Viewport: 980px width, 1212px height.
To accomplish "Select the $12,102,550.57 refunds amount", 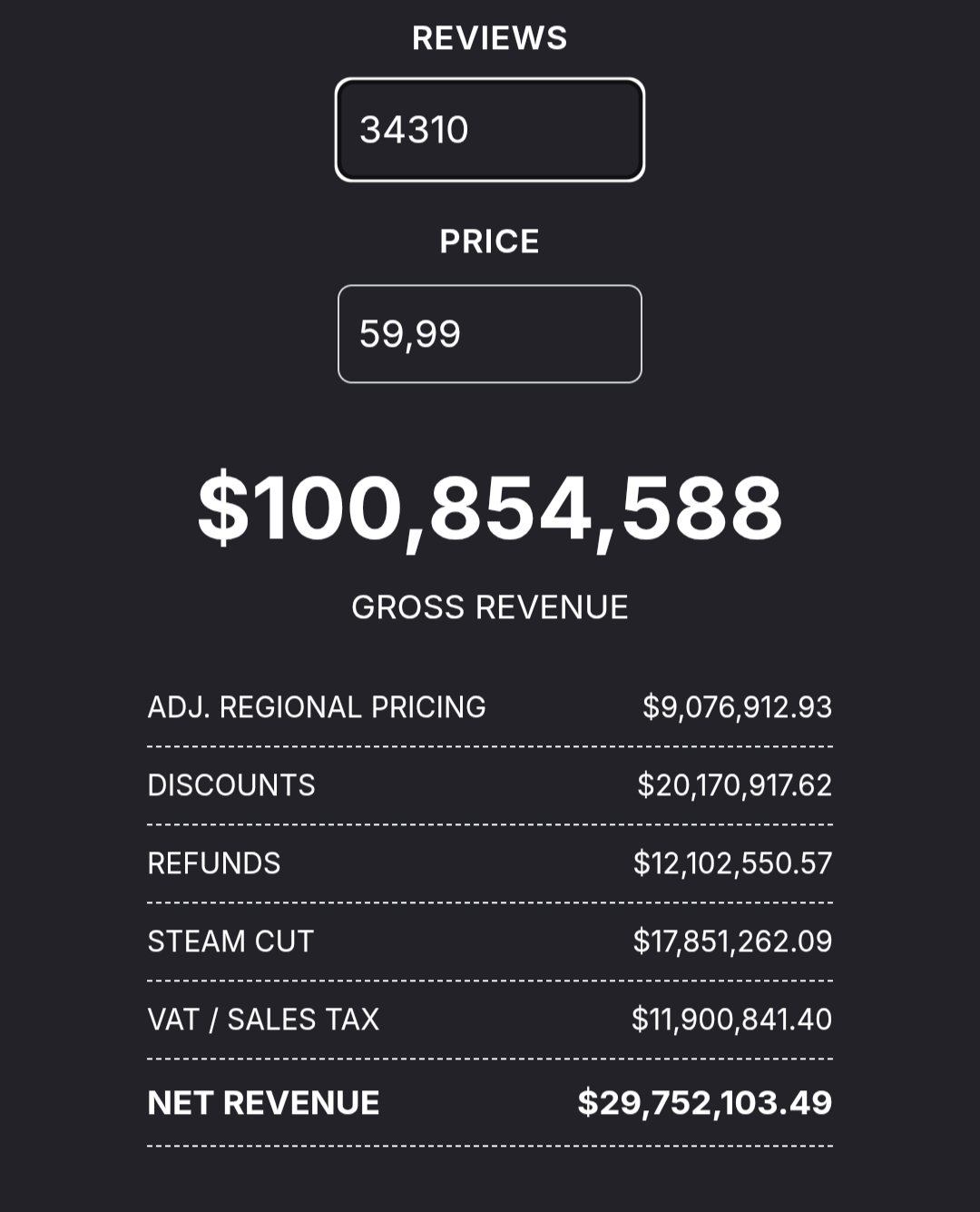I will (732, 863).
